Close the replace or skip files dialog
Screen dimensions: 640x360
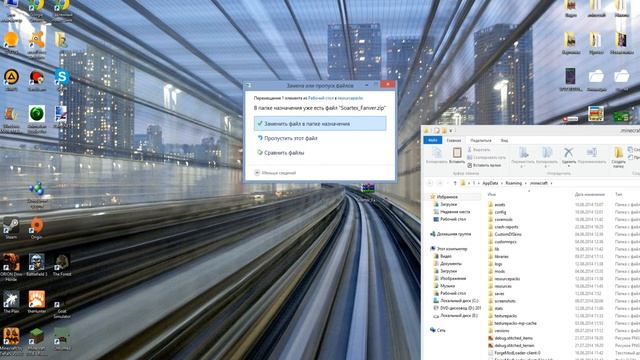coord(387,85)
